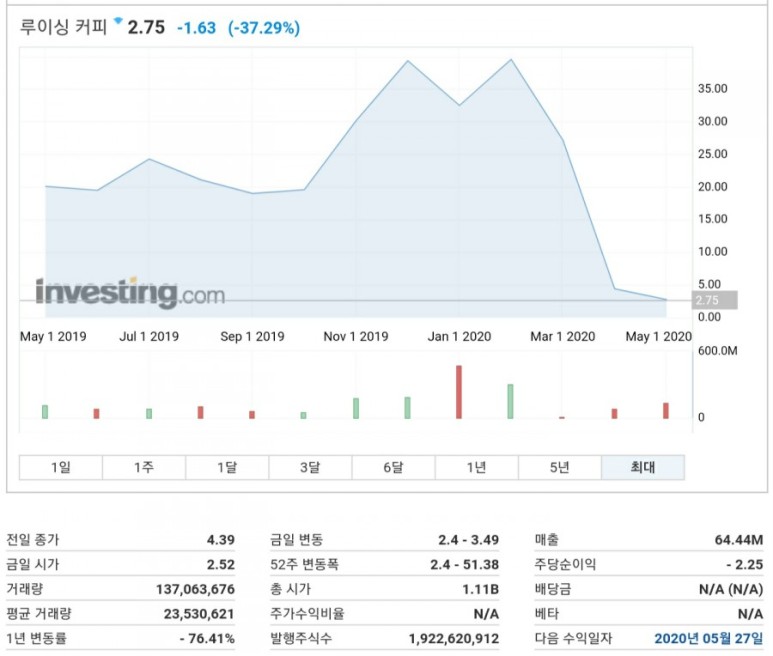This screenshot has height=656, width=773.
Task: Click the 거래량 value 137,063,676
Action: click(x=195, y=589)
